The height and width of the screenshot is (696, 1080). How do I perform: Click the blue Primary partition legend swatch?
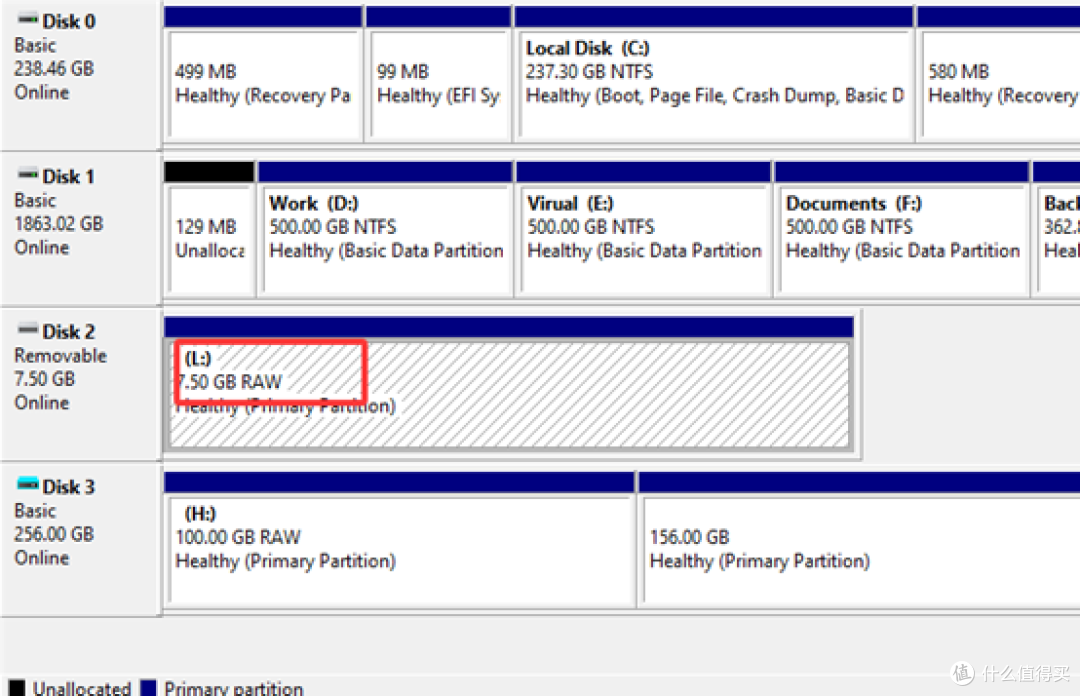[148, 688]
